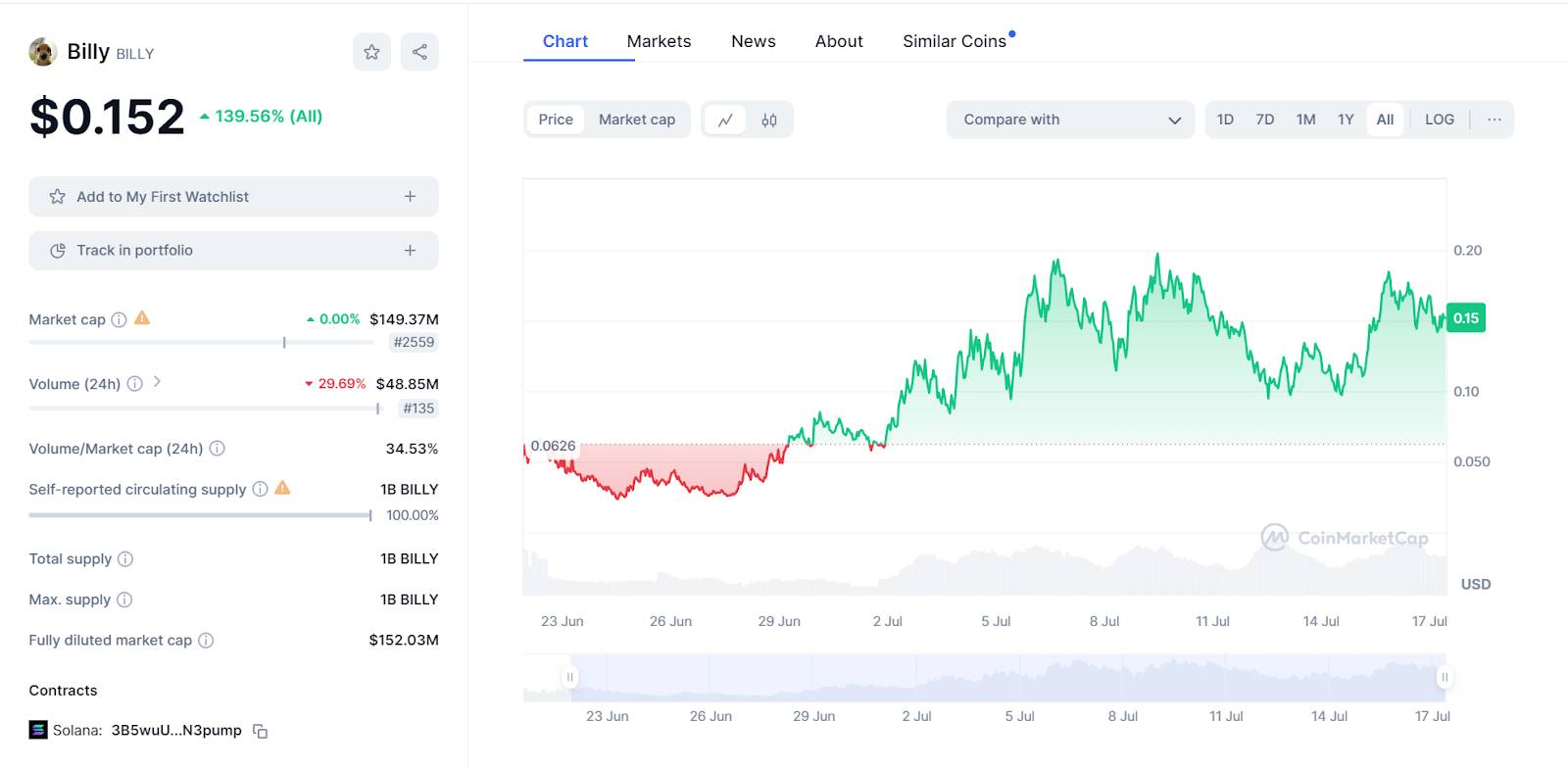Click the BILLY ticker symbol text
1568x768 pixels.
click(x=135, y=54)
